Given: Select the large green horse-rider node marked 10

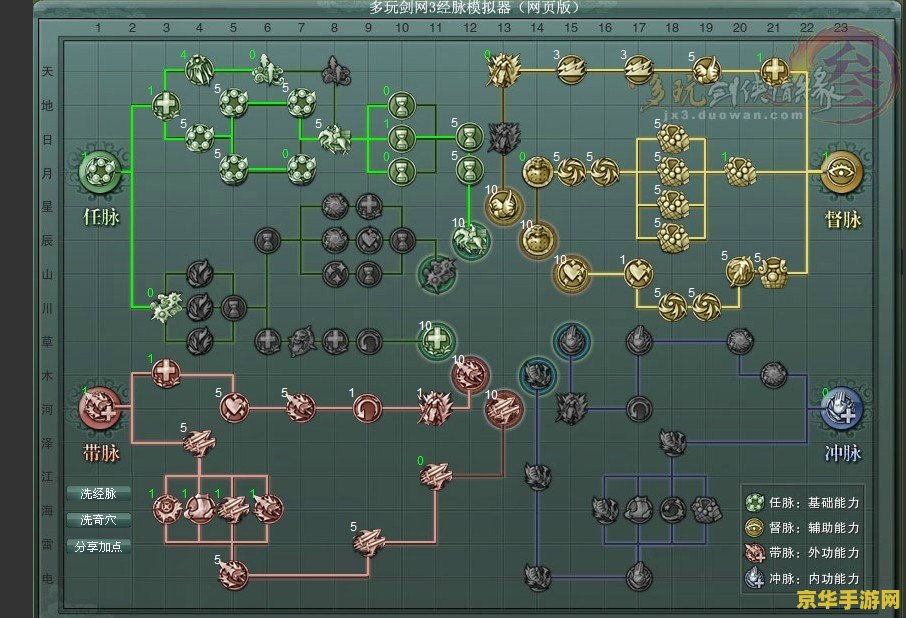Looking at the screenshot, I should coord(470,239).
